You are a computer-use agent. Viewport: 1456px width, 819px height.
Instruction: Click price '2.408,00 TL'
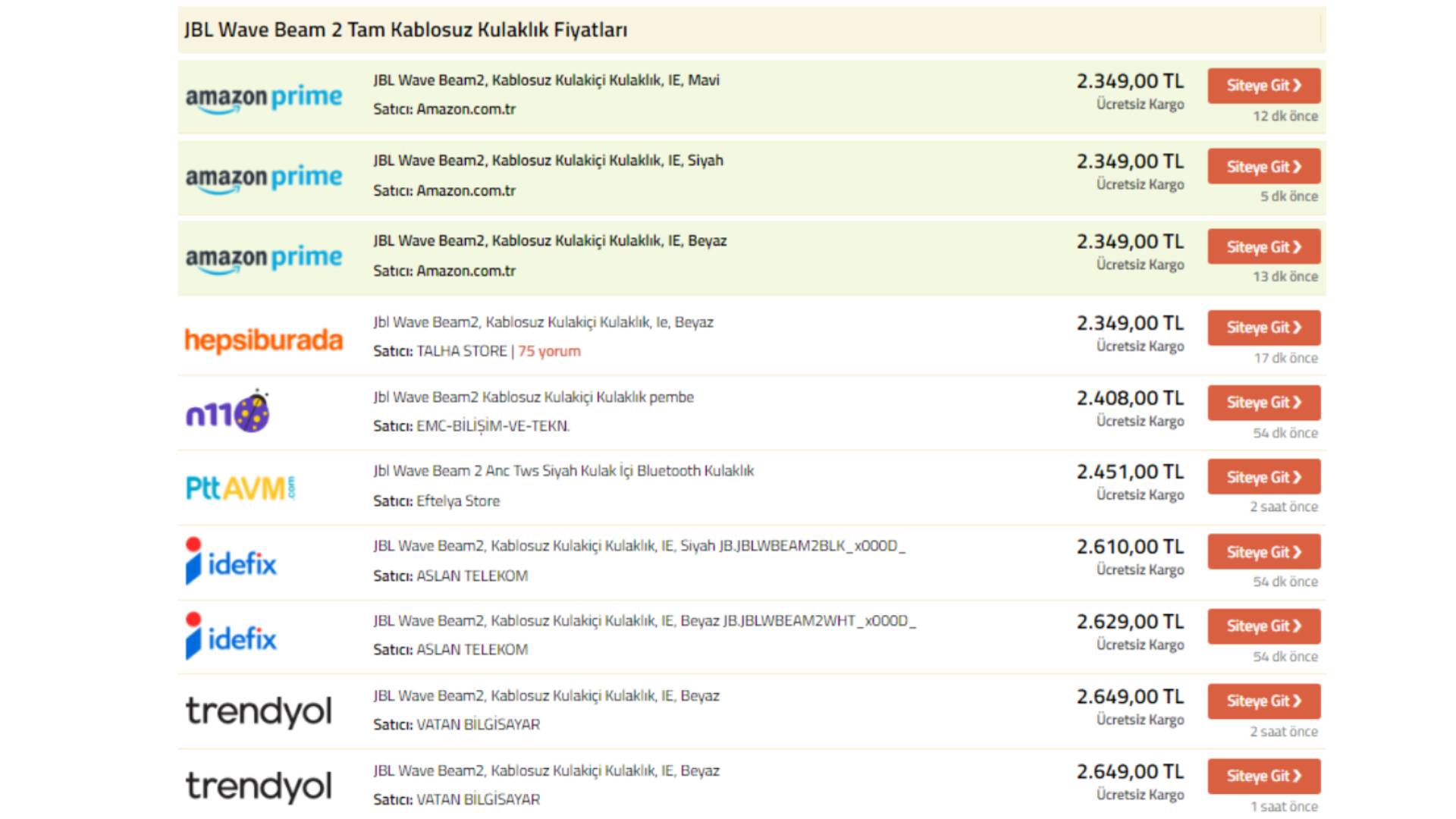[1130, 398]
